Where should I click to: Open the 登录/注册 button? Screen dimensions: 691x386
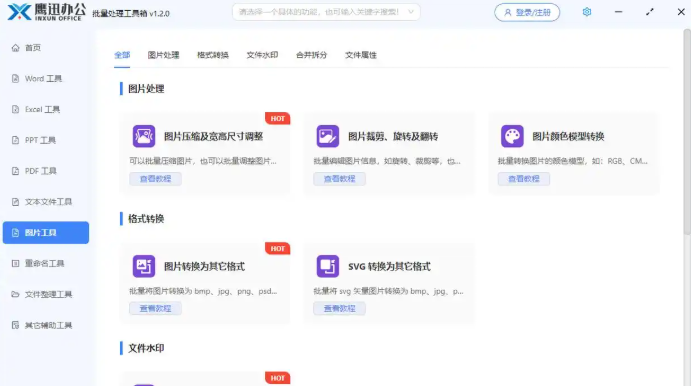527,12
